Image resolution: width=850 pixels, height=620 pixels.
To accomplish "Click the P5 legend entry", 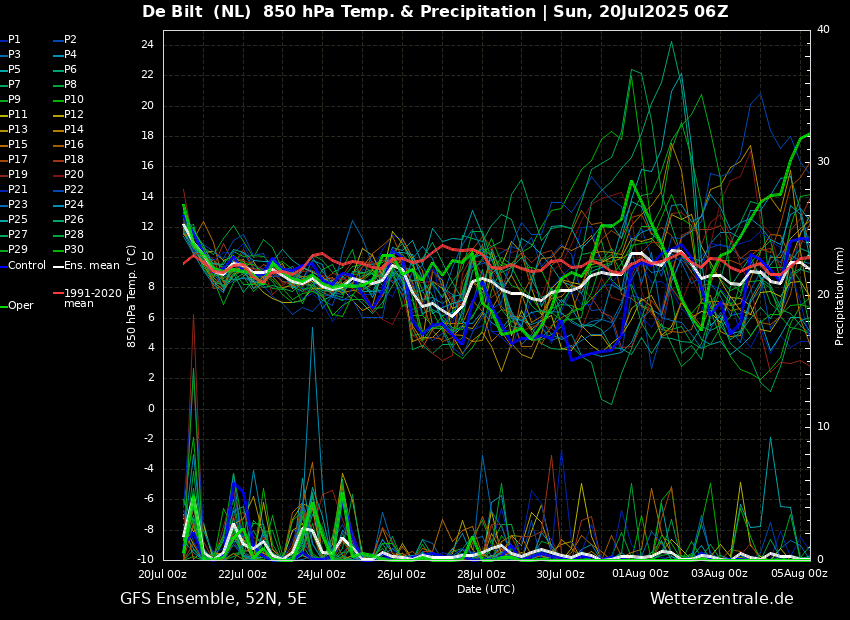I will 10,69.
